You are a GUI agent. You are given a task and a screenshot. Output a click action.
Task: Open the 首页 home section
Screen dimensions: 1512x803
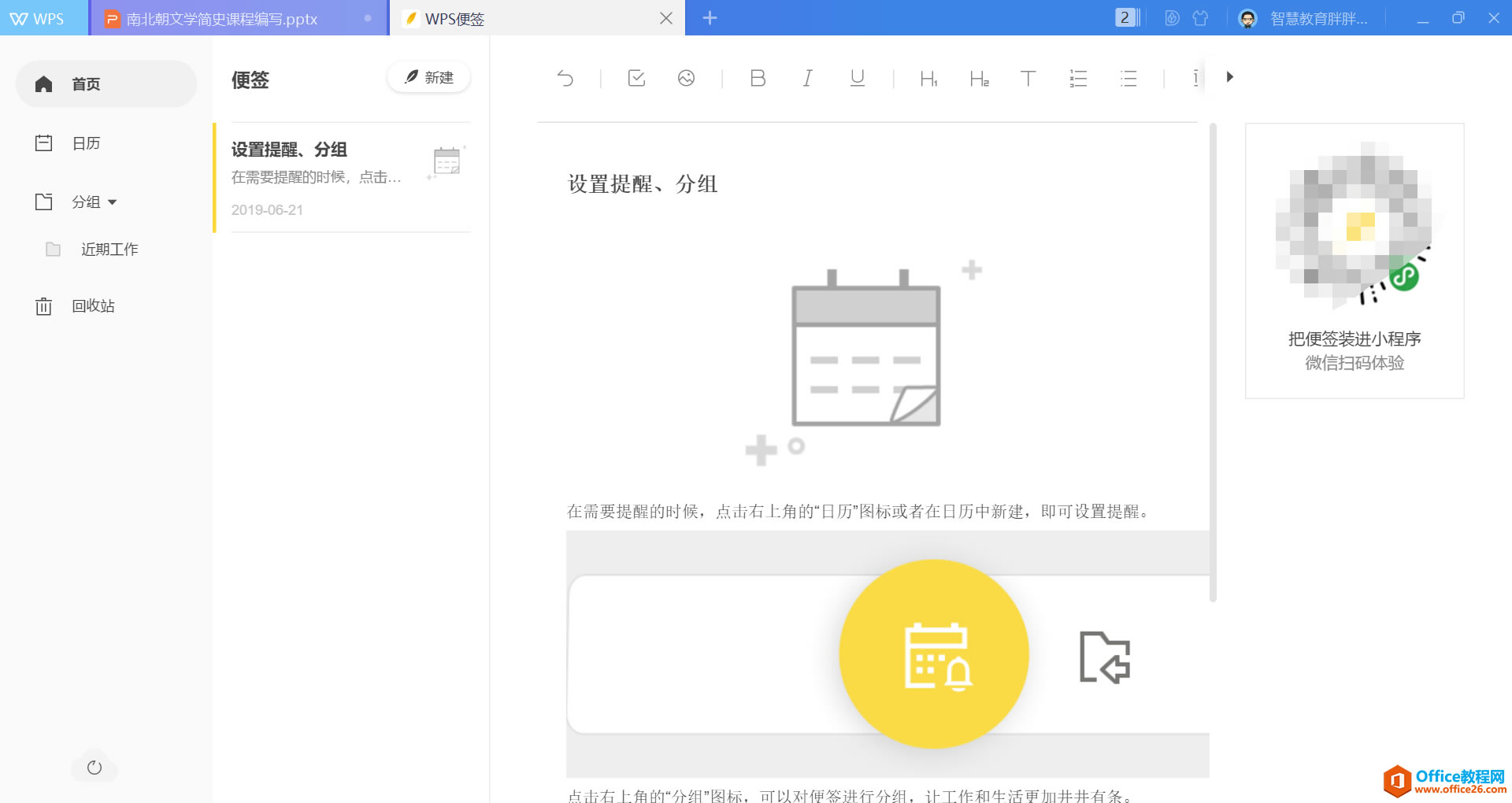pos(106,84)
